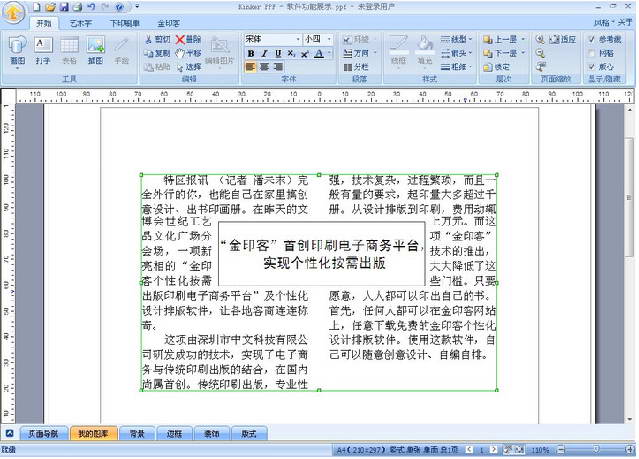Click the red X 删除 delete button
This screenshot has width=639, height=459.
click(x=188, y=39)
